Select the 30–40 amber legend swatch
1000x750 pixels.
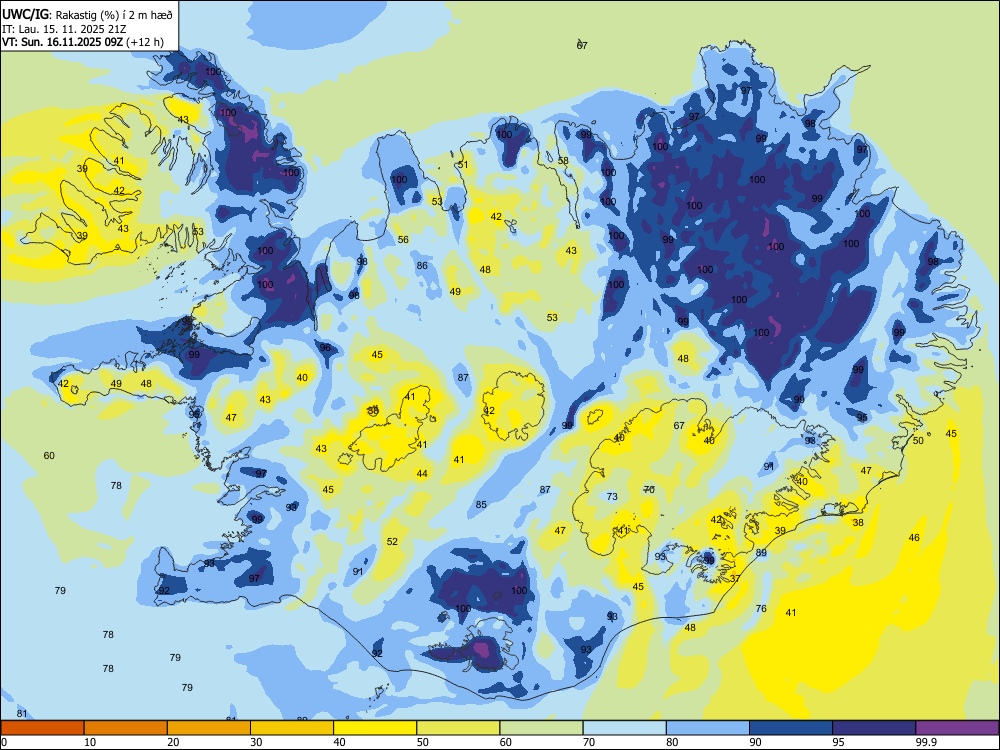coord(292,728)
